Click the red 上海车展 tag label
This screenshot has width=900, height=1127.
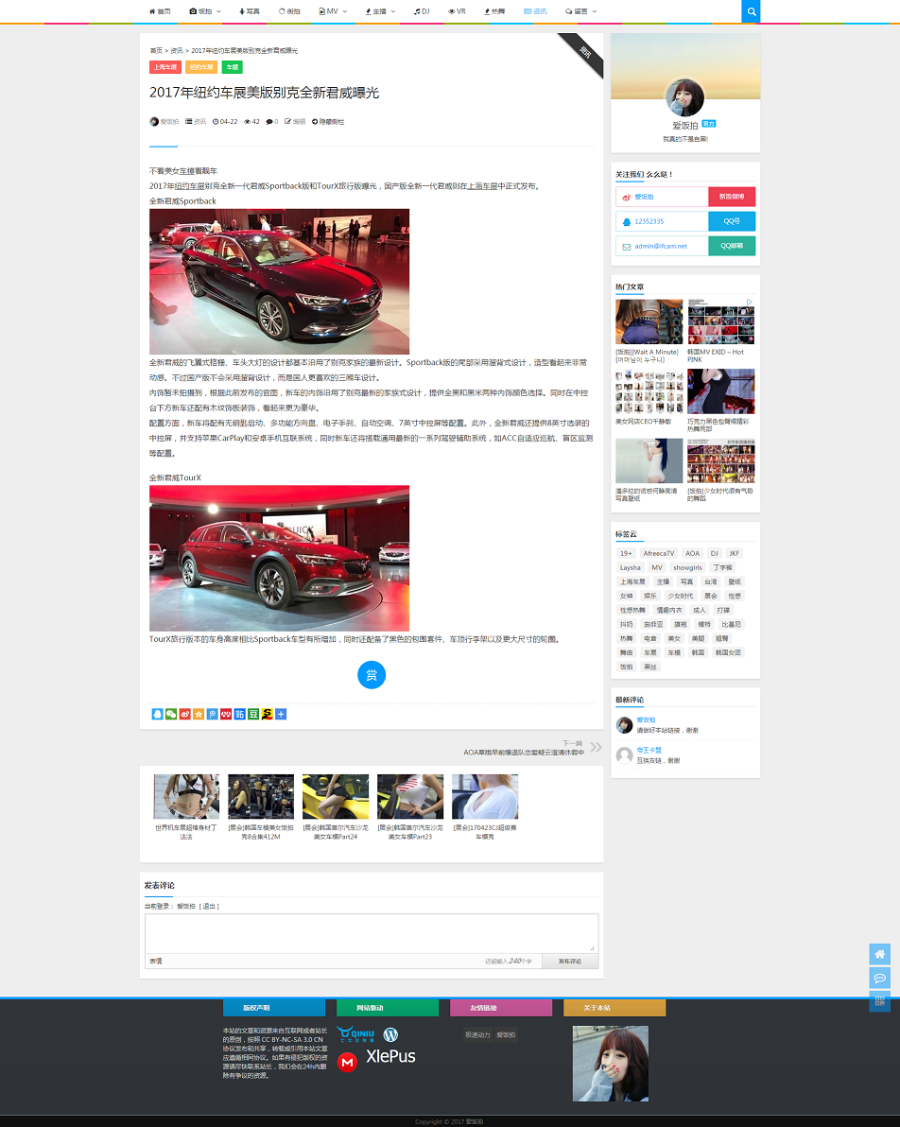[x=165, y=67]
